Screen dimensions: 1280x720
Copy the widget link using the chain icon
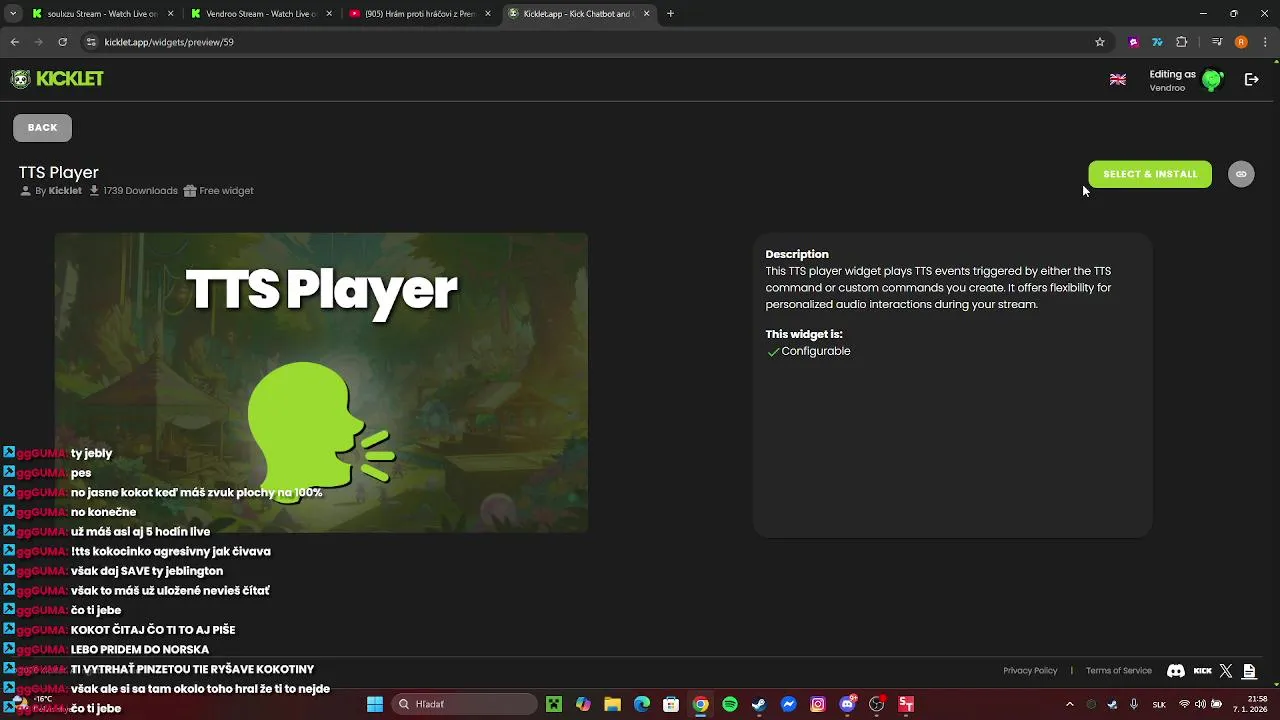(1241, 174)
